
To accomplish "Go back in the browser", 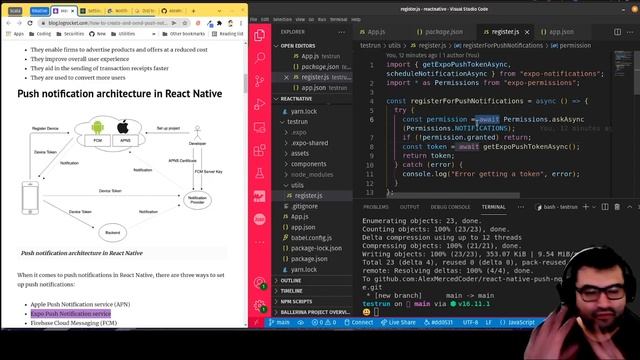I will (9, 23).
